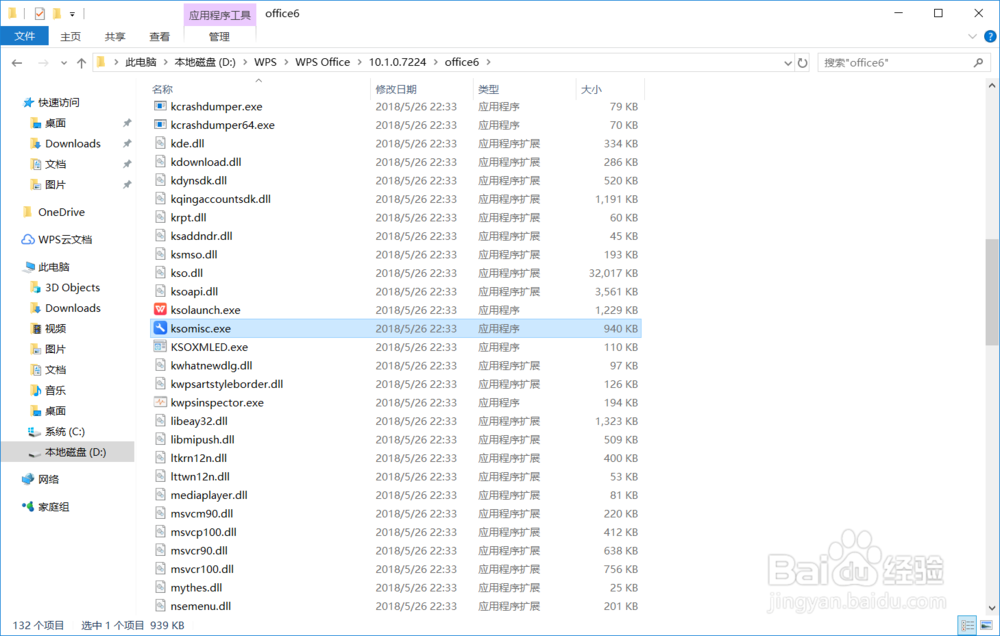Viewport: 1000px width, 636px height.
Task: Click the file list scroll up arrow
Action: 992,85
